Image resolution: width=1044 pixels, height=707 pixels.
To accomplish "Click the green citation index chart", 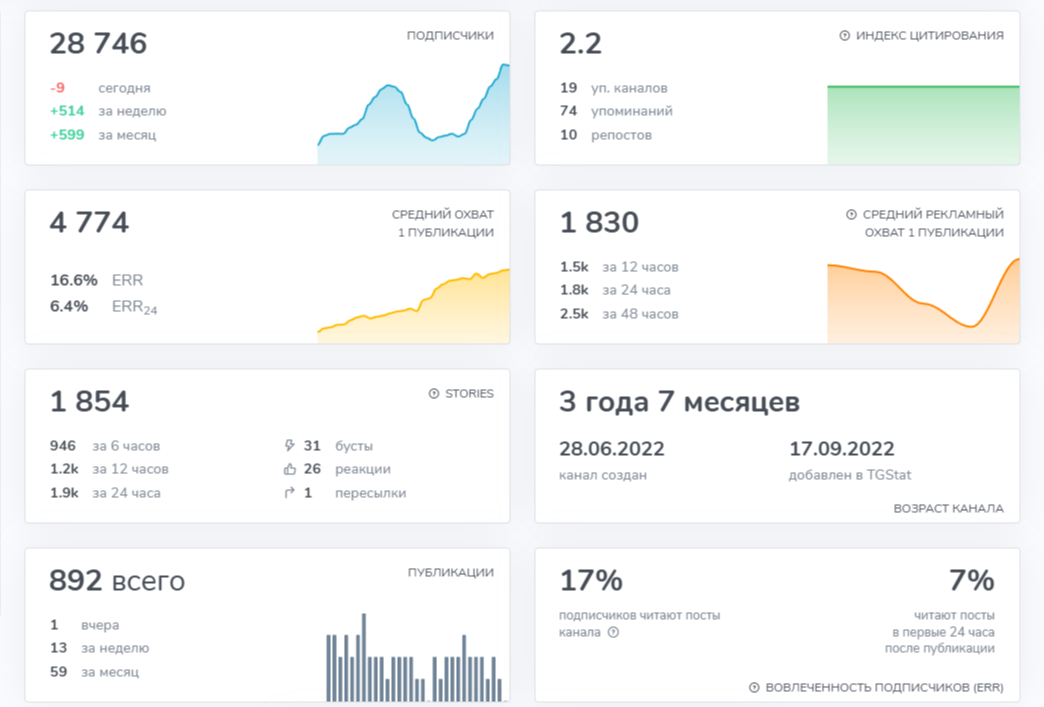I will [923, 125].
